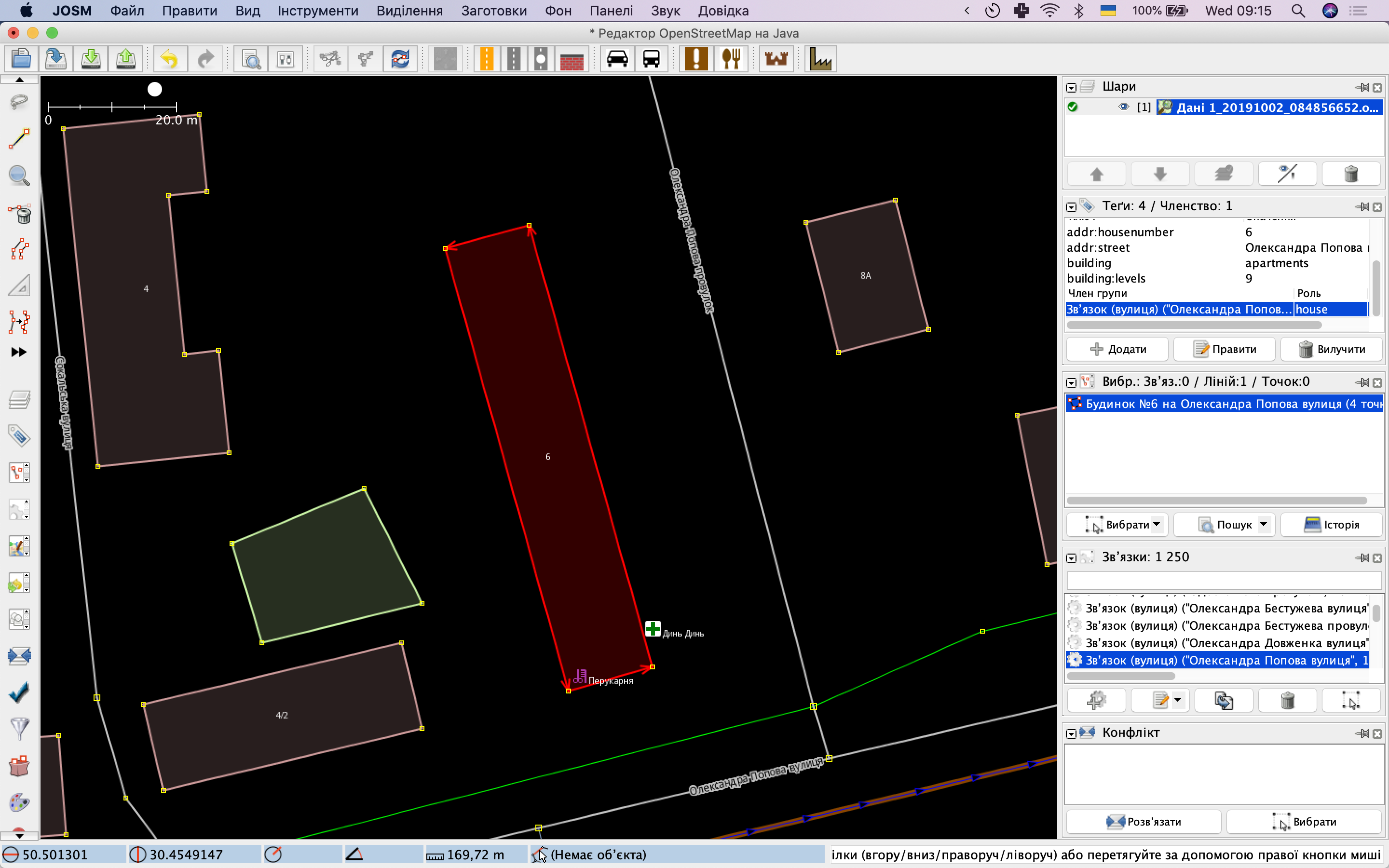Open the factory man-made presets icon

click(821, 59)
